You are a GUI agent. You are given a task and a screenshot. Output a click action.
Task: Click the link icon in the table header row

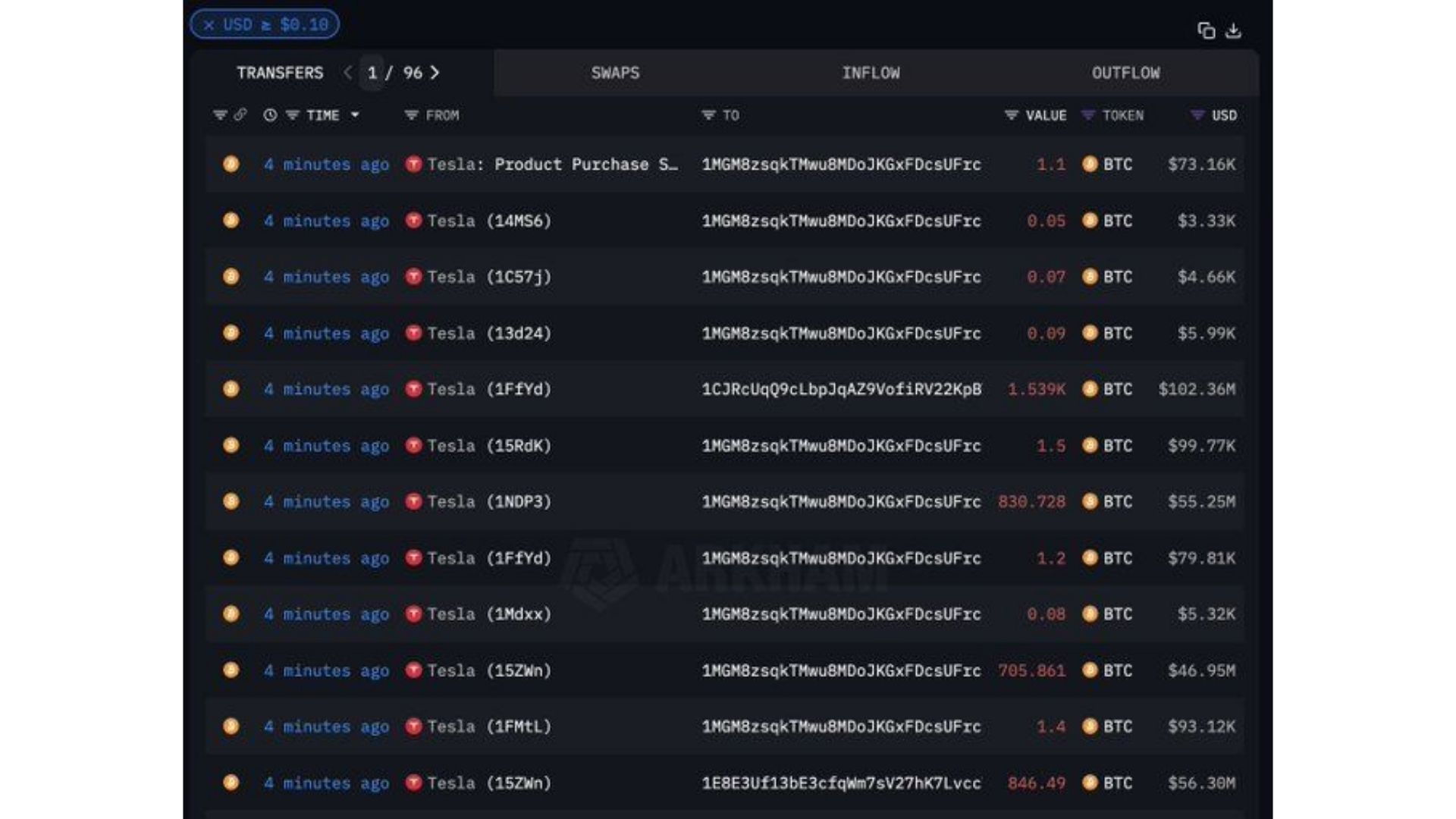coord(240,115)
